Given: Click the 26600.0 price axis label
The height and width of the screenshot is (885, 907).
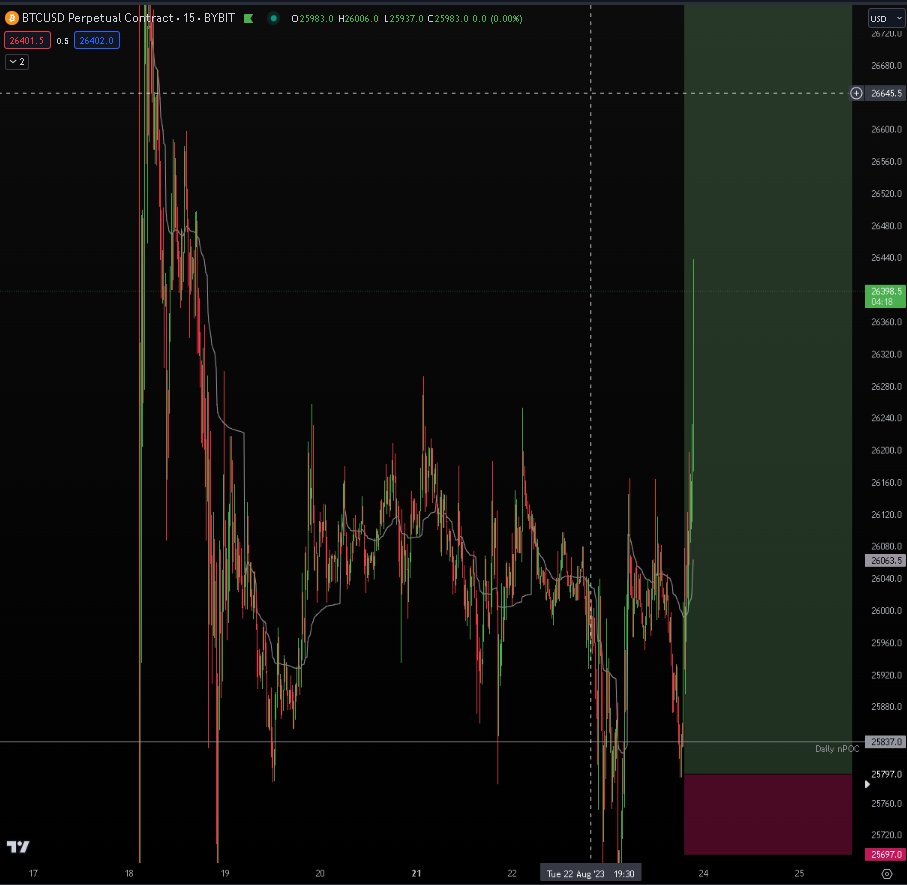Looking at the screenshot, I should [x=886, y=130].
